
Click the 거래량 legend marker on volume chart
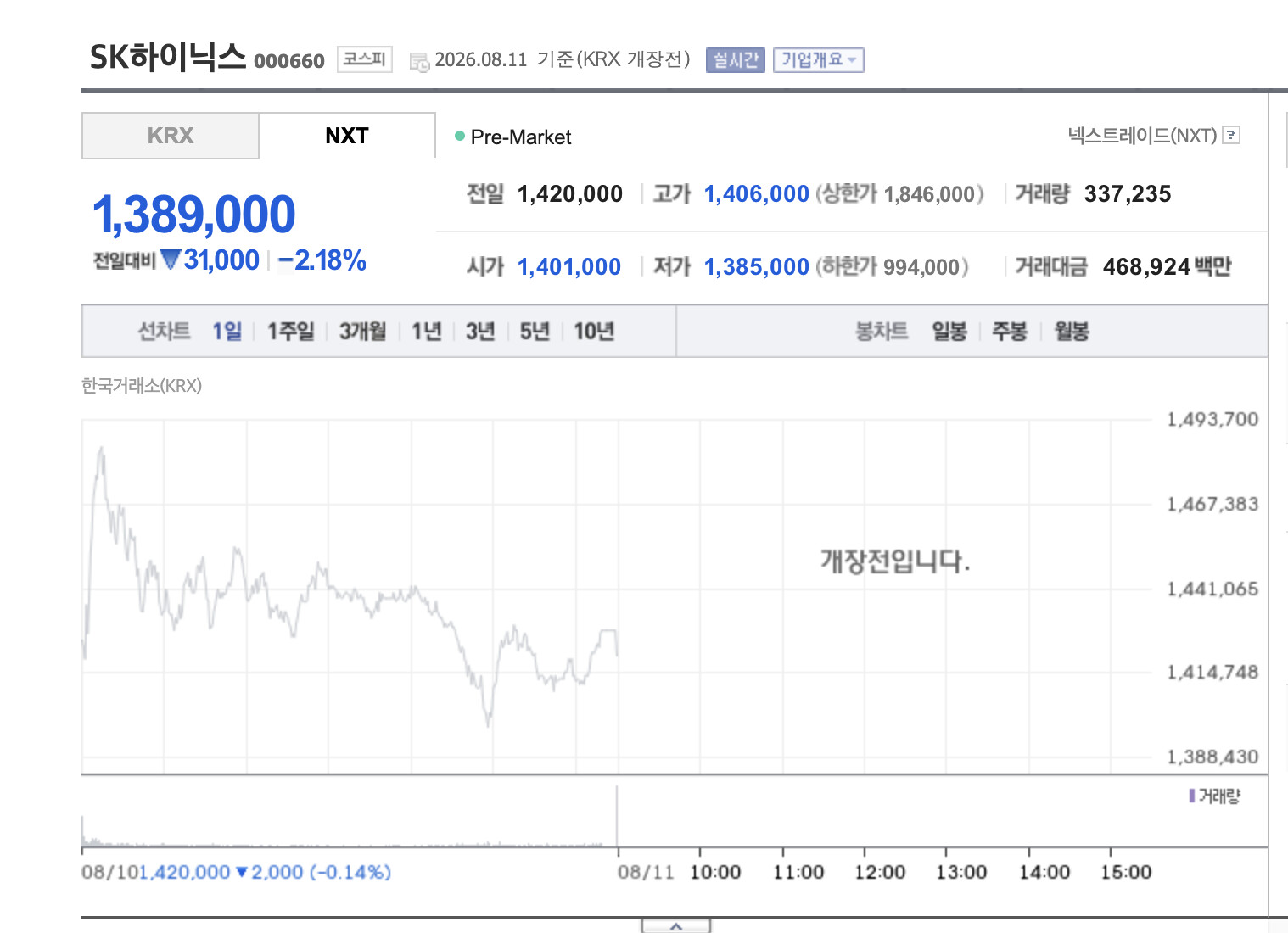click(x=1192, y=796)
